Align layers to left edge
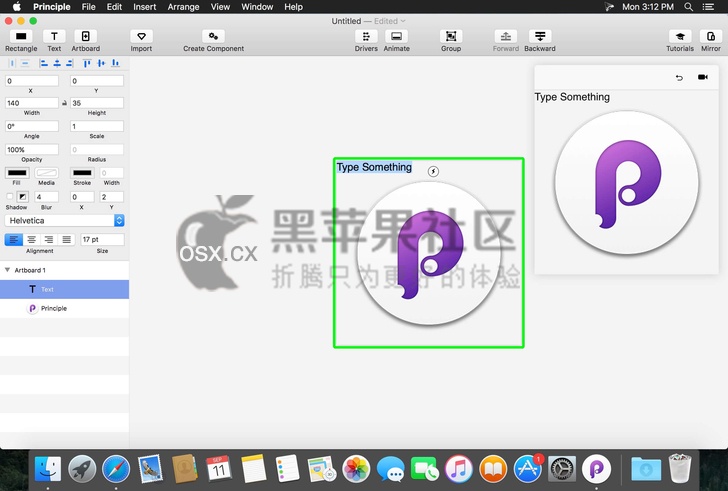This screenshot has width=728, height=491. (44, 63)
